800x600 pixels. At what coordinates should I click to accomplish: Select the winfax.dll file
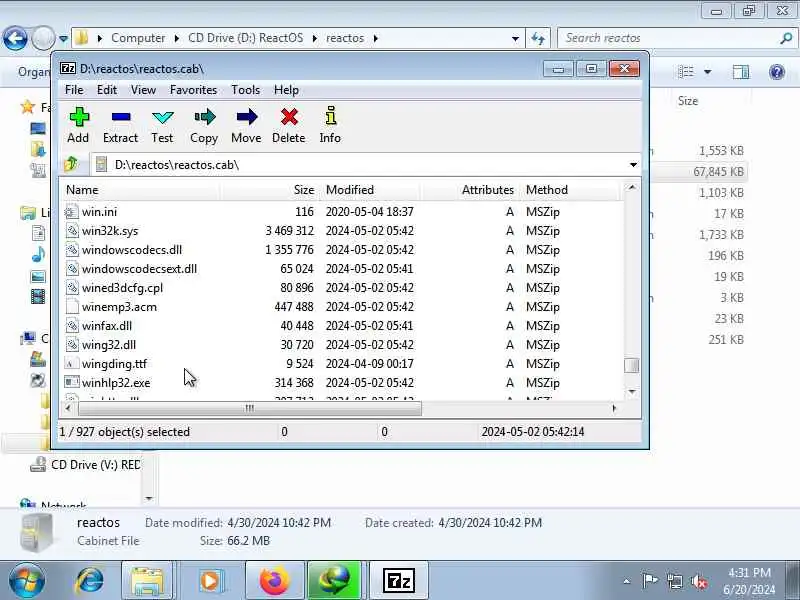click(x=342, y=326)
